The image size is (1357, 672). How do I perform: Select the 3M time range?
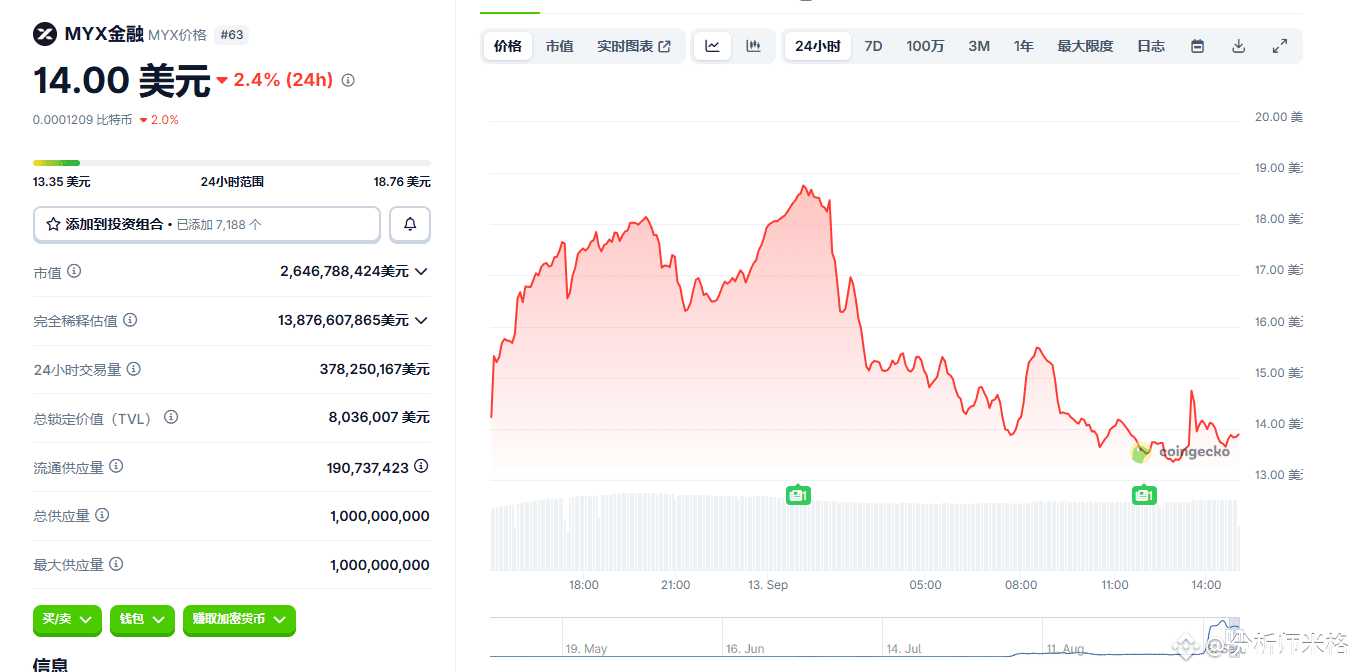979,46
